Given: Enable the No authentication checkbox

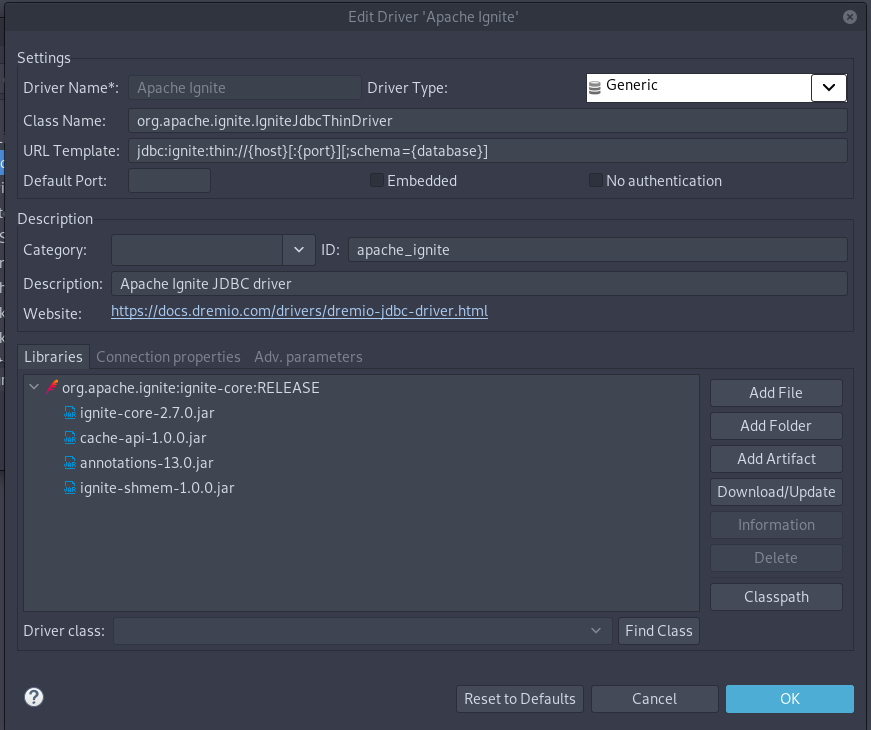Looking at the screenshot, I should [x=594, y=180].
